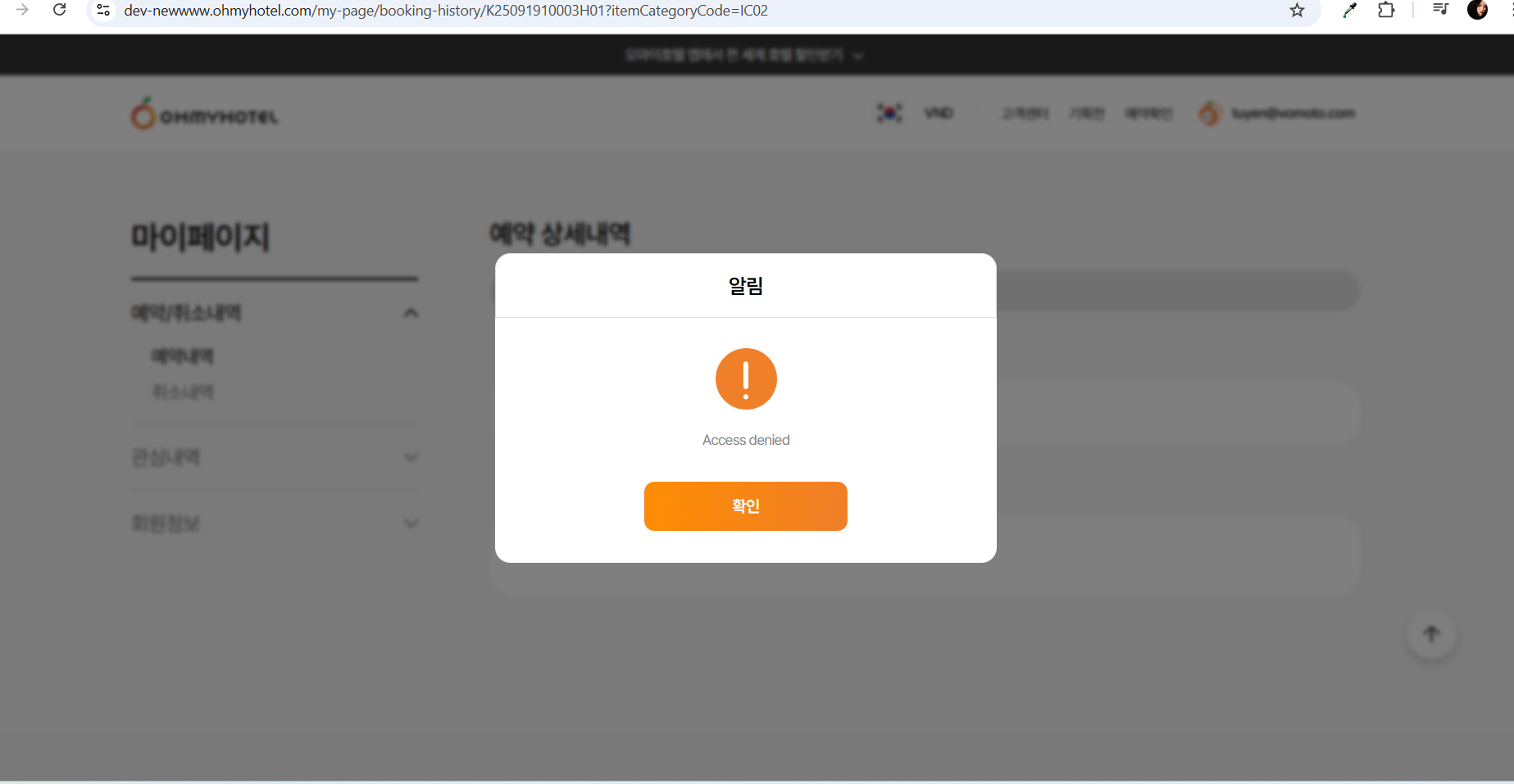Click the 알림 dialog title
Screen dimensions: 1514x784
[x=746, y=286]
